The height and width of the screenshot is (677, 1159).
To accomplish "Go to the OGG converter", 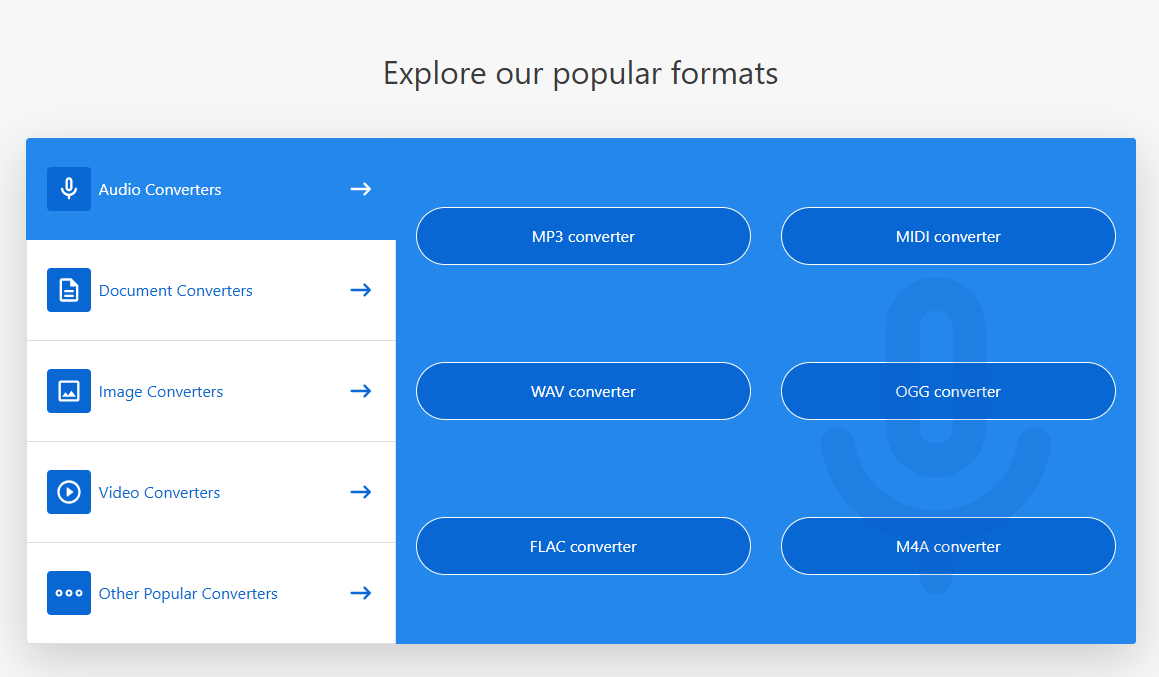I will pos(948,391).
